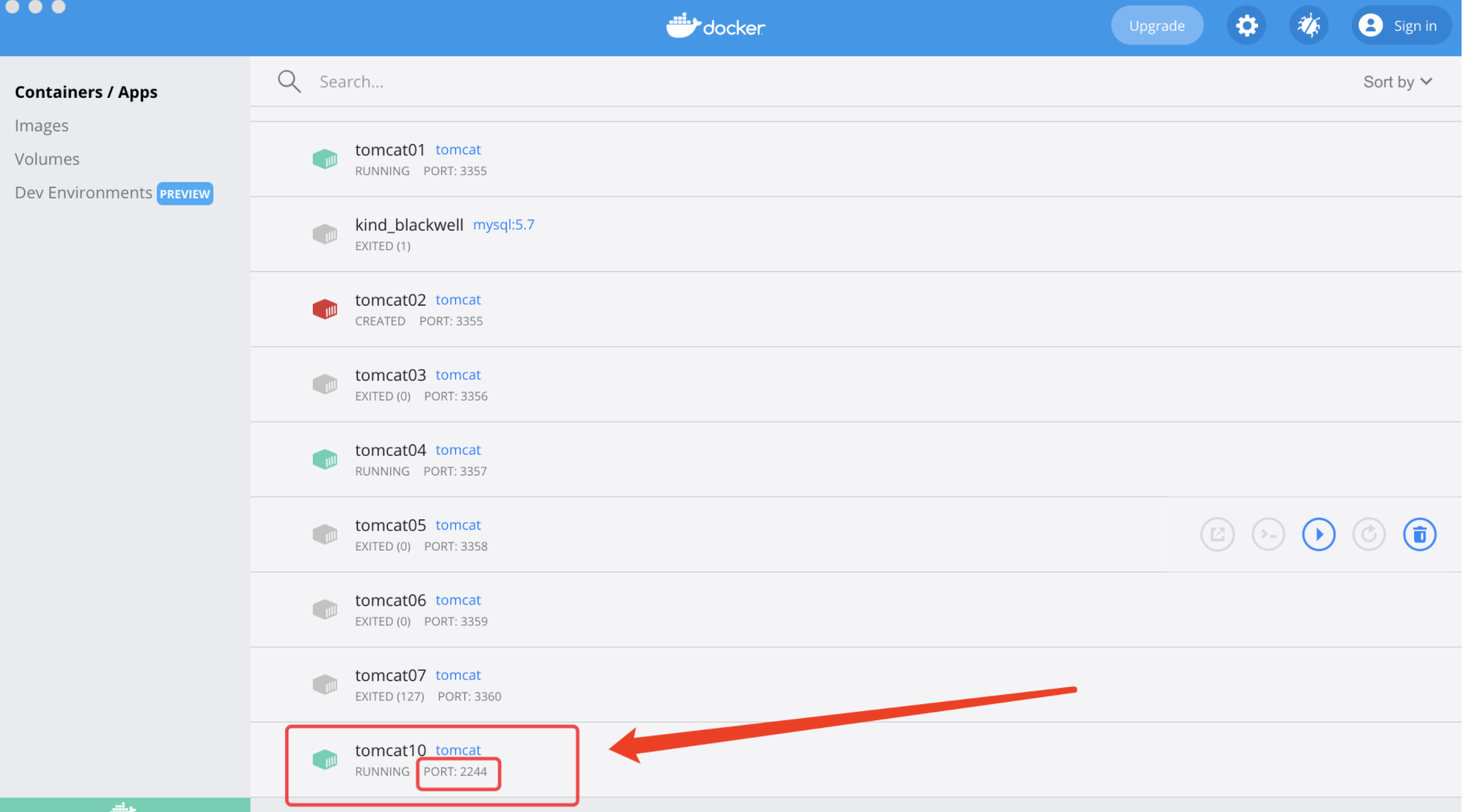The height and width of the screenshot is (812, 1473).
Task: Open CLI terminal for tomcat05
Action: [1268, 534]
